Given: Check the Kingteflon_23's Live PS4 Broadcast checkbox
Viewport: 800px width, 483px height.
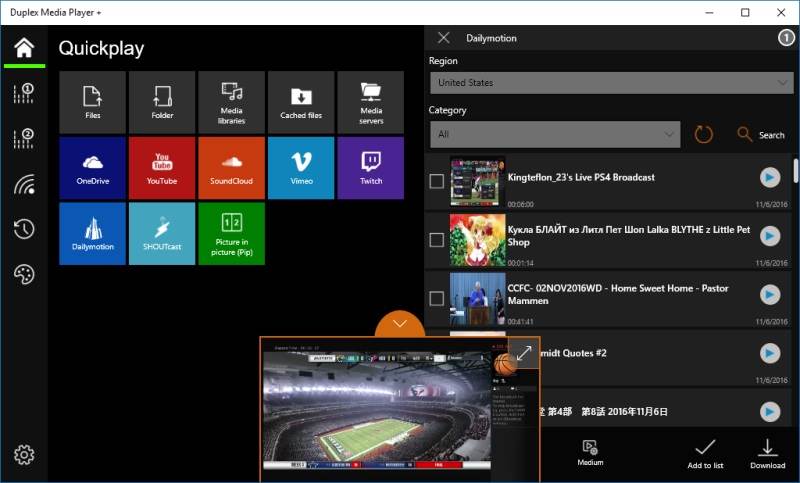Looking at the screenshot, I should [436, 181].
